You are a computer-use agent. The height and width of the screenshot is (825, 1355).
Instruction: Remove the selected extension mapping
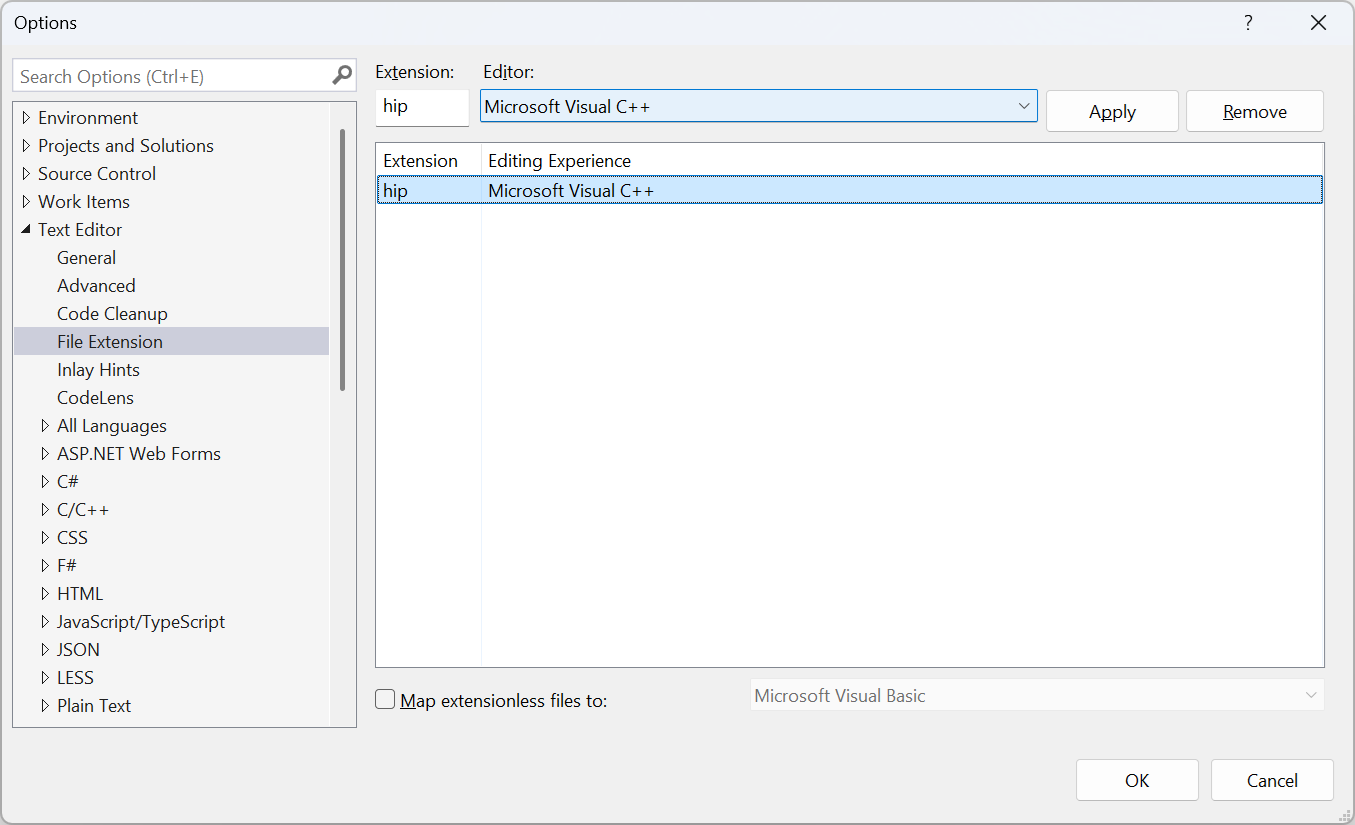click(1254, 111)
